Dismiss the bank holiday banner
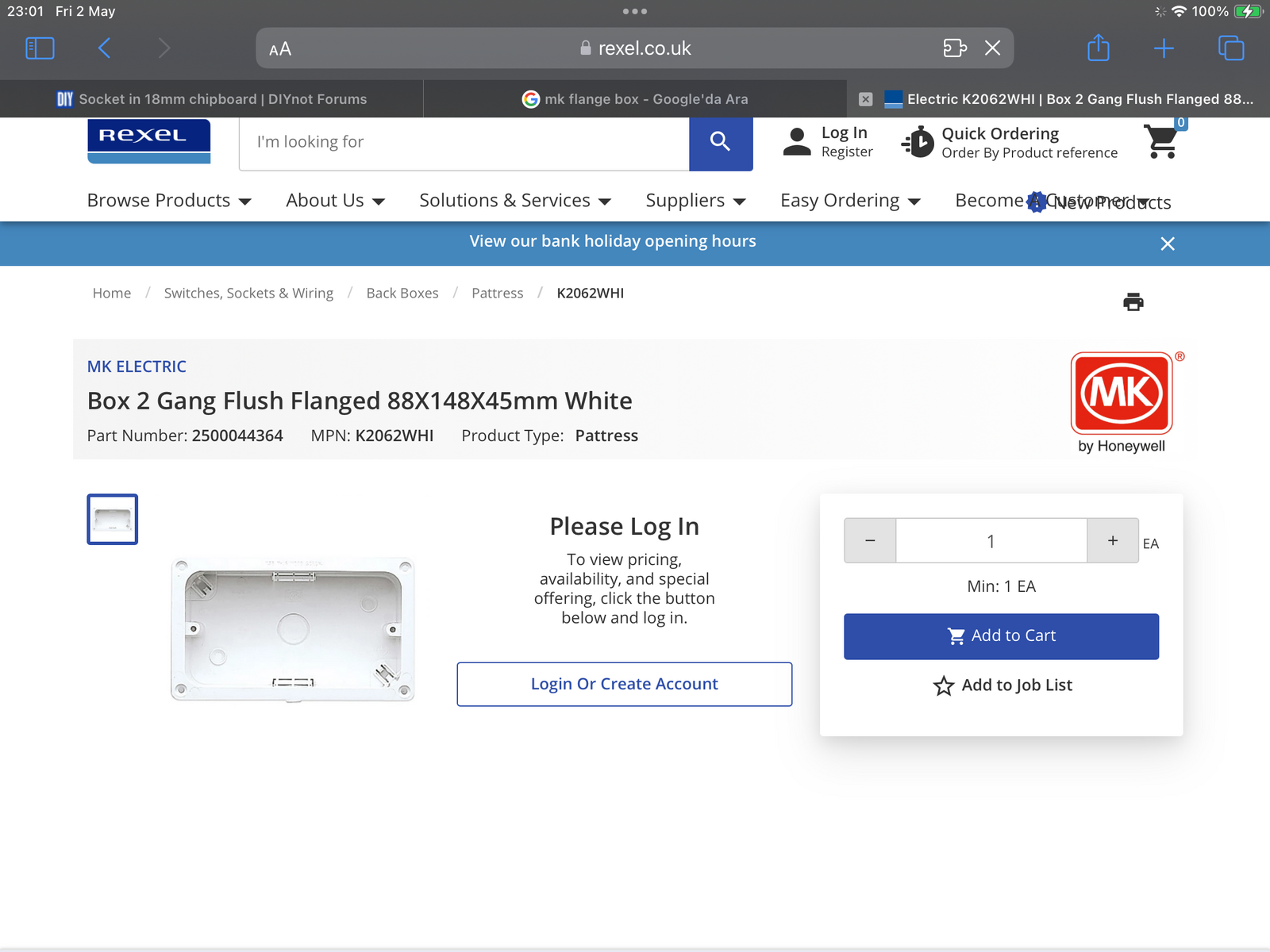Viewport: 1270px width, 952px height. point(1167,244)
